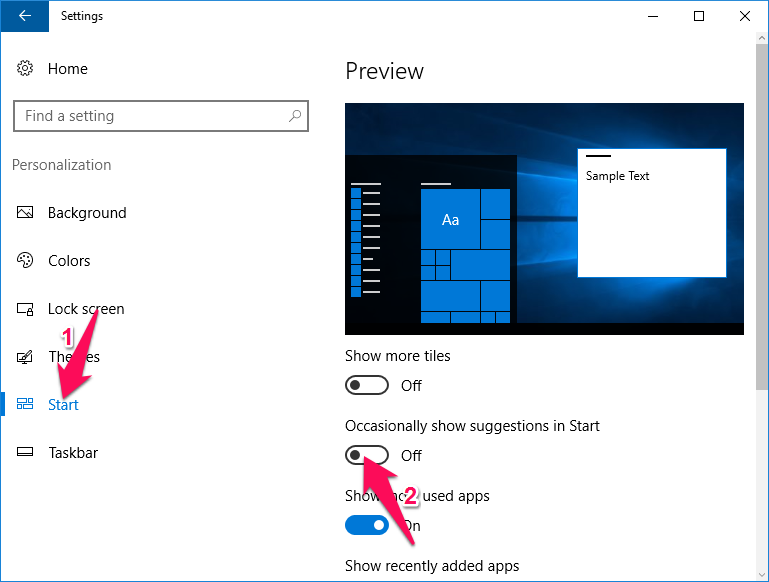
Task: Maximize the Settings window
Action: (x=699, y=16)
